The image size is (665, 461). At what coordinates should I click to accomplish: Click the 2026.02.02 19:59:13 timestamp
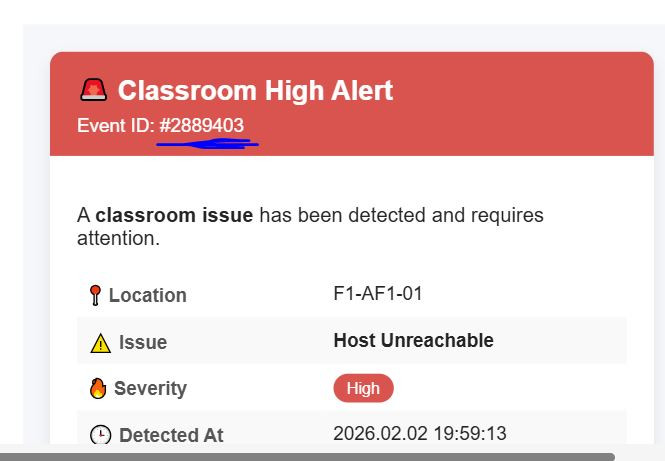420,433
